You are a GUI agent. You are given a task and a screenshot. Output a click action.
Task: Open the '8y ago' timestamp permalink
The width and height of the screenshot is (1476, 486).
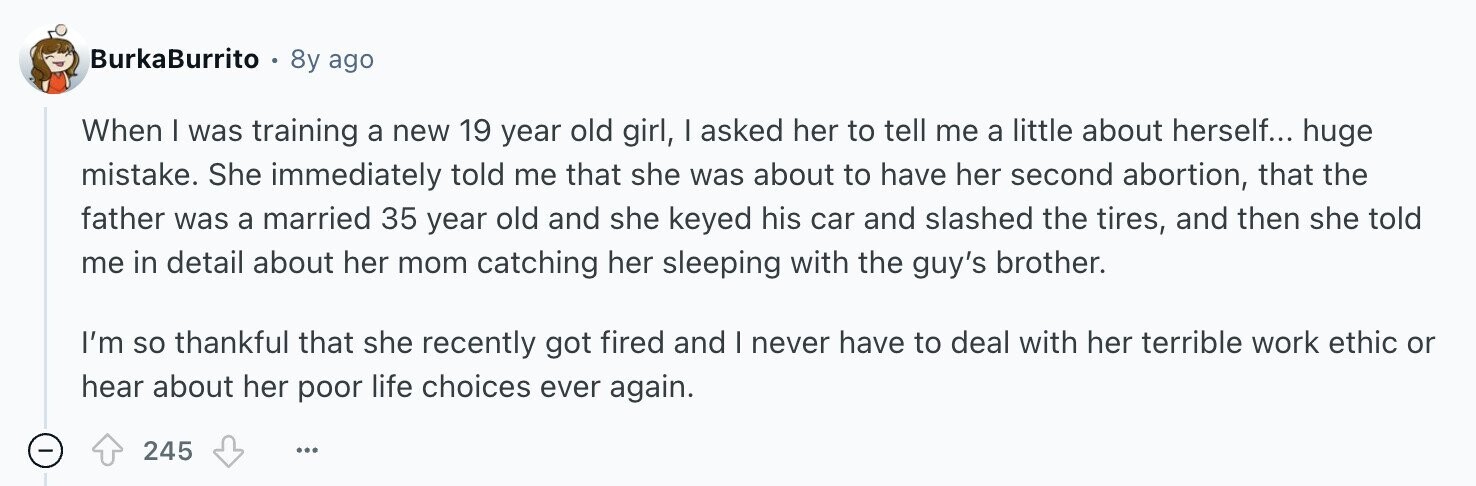332,60
